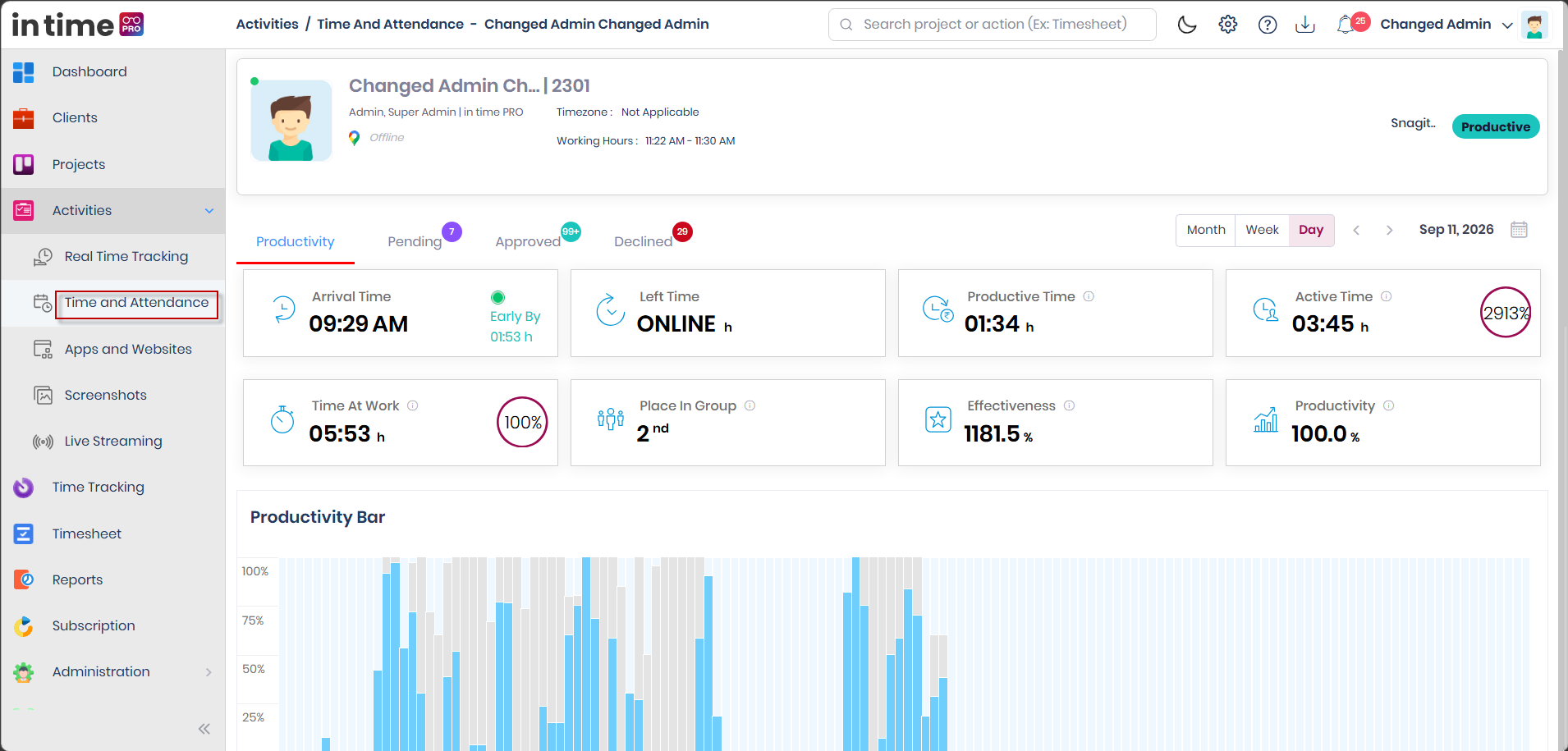Click Sep 11, 2026 date text
The width and height of the screenshot is (1568, 751).
(x=1456, y=230)
